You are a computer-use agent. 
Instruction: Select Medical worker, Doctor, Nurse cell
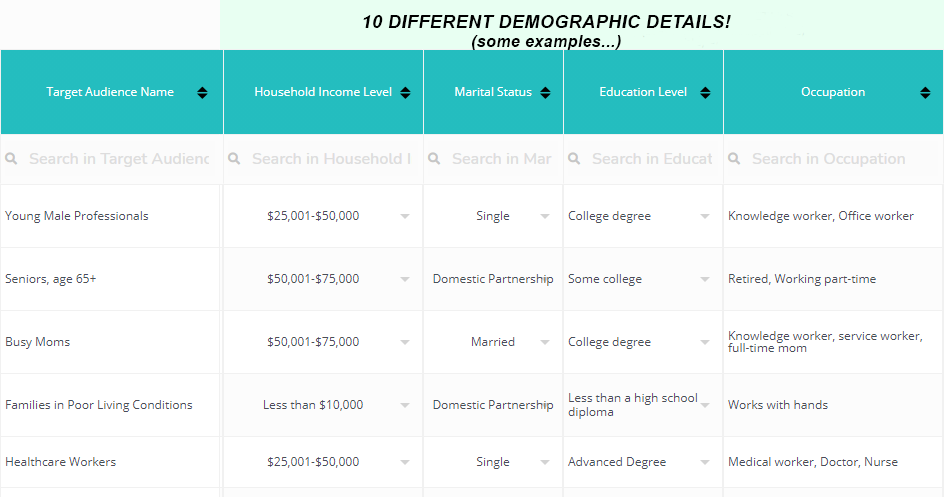click(833, 462)
